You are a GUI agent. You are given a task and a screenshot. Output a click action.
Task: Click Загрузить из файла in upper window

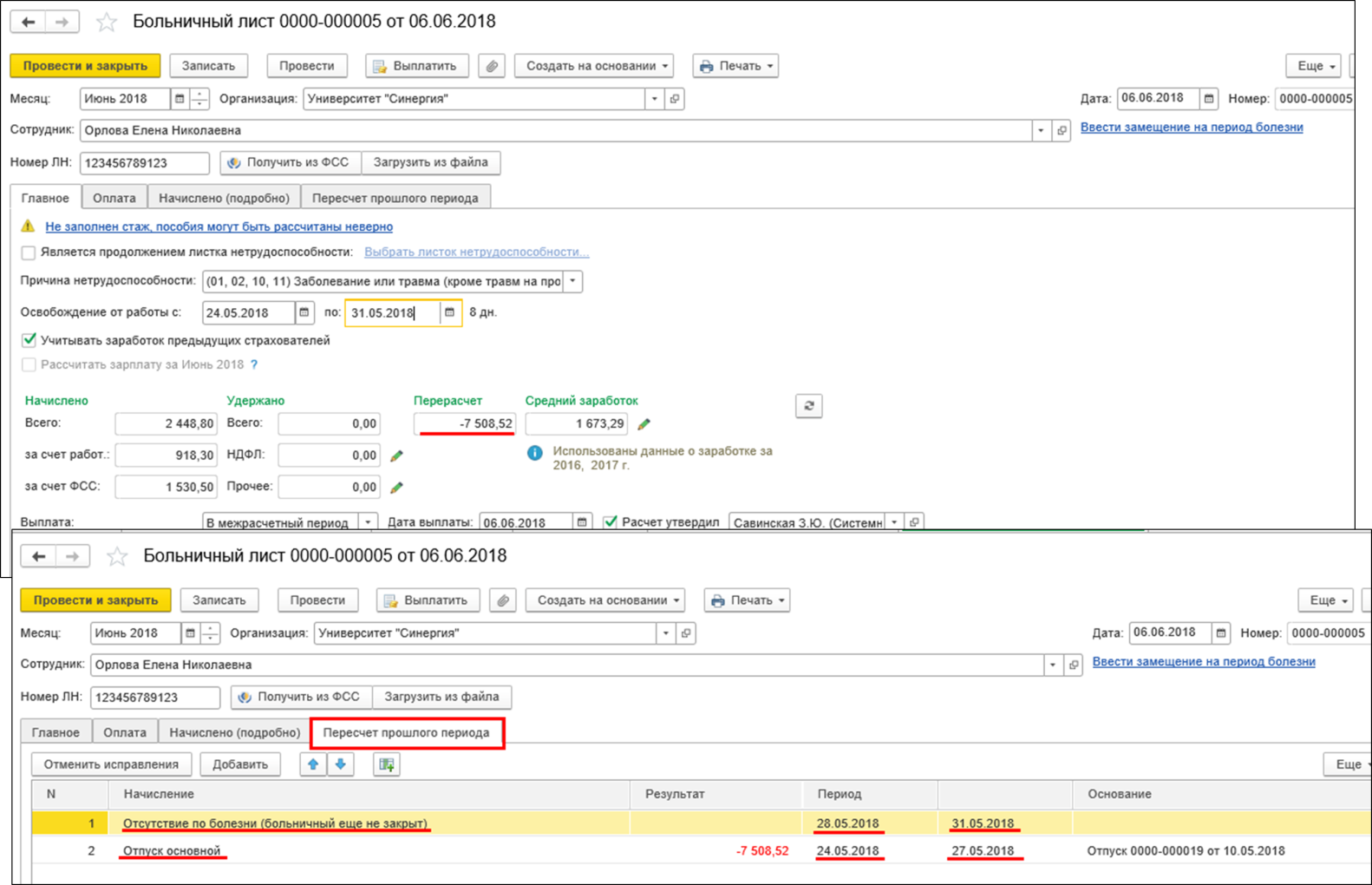(x=431, y=162)
